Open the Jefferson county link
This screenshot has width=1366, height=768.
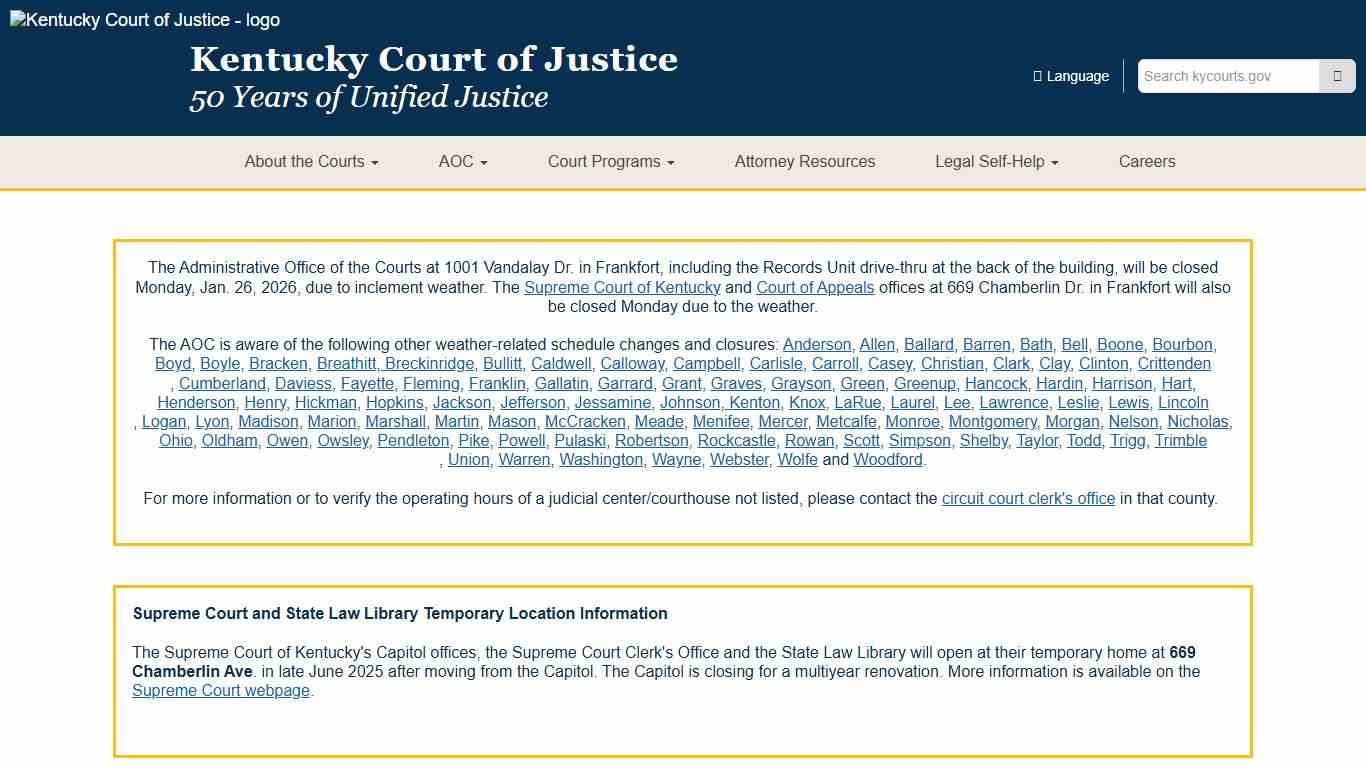click(x=533, y=402)
